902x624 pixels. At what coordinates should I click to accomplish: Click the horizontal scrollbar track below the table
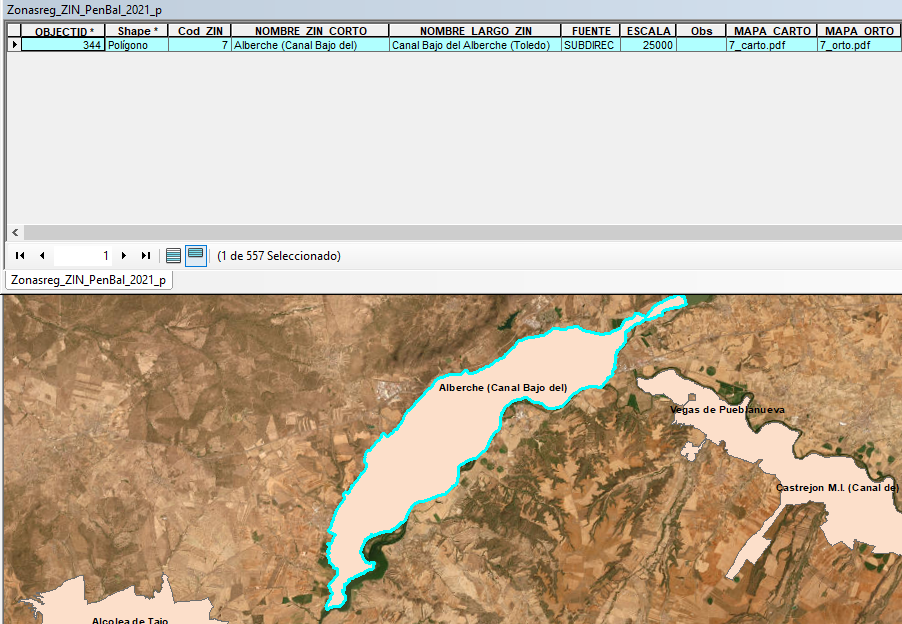coord(450,232)
